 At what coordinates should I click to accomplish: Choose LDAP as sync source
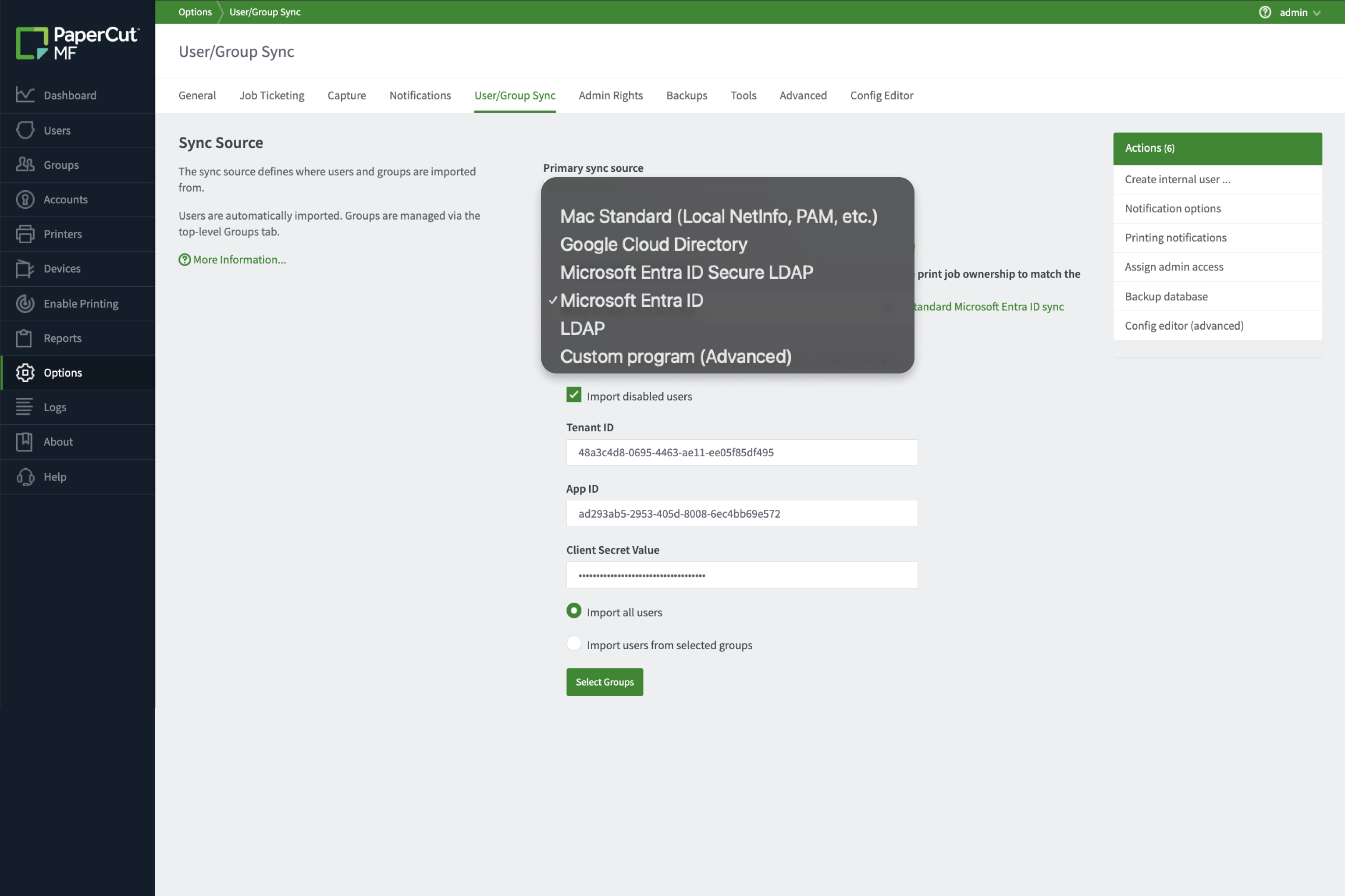[x=581, y=328]
